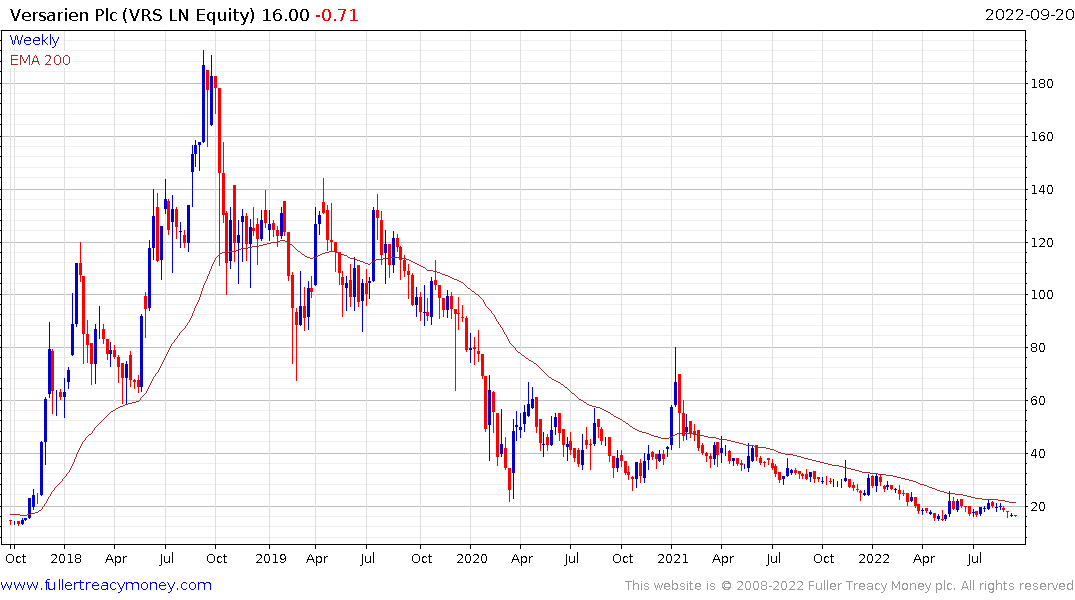The image size is (1075, 600).
Task: Click the www.fullertreacymoney.com link
Action: (106, 585)
